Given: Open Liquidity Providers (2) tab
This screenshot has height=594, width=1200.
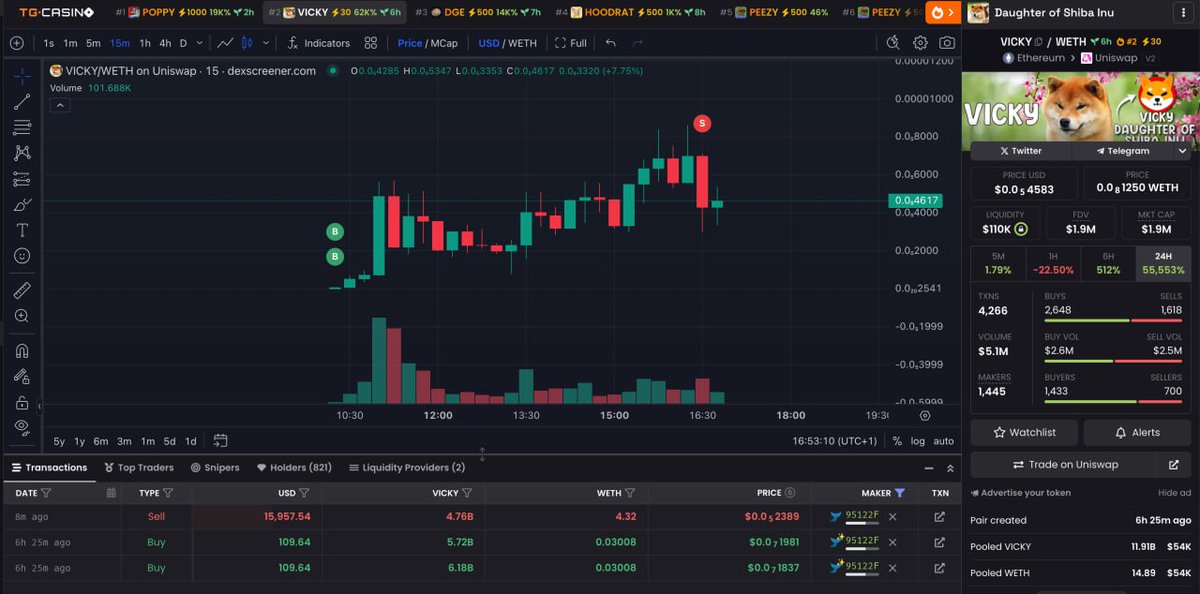Looking at the screenshot, I should 407,468.
